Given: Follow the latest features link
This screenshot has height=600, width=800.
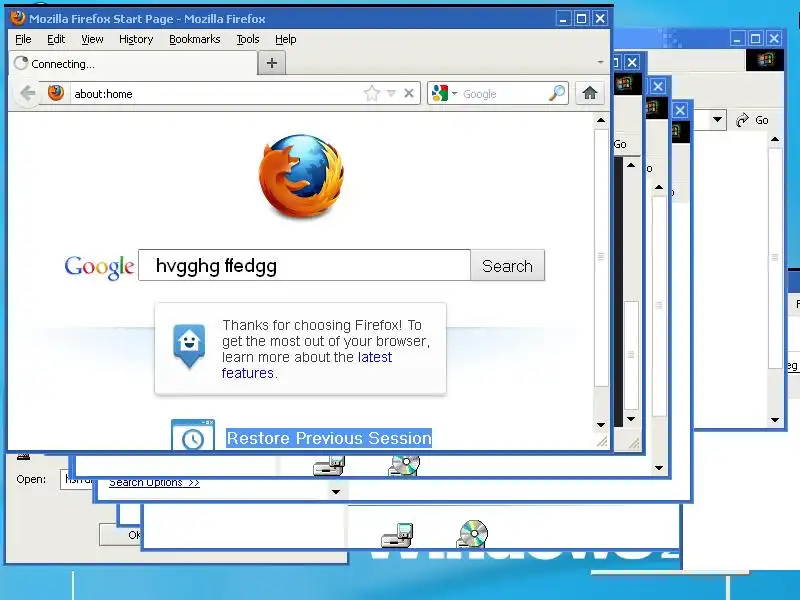Looking at the screenshot, I should pyautogui.click(x=307, y=365).
